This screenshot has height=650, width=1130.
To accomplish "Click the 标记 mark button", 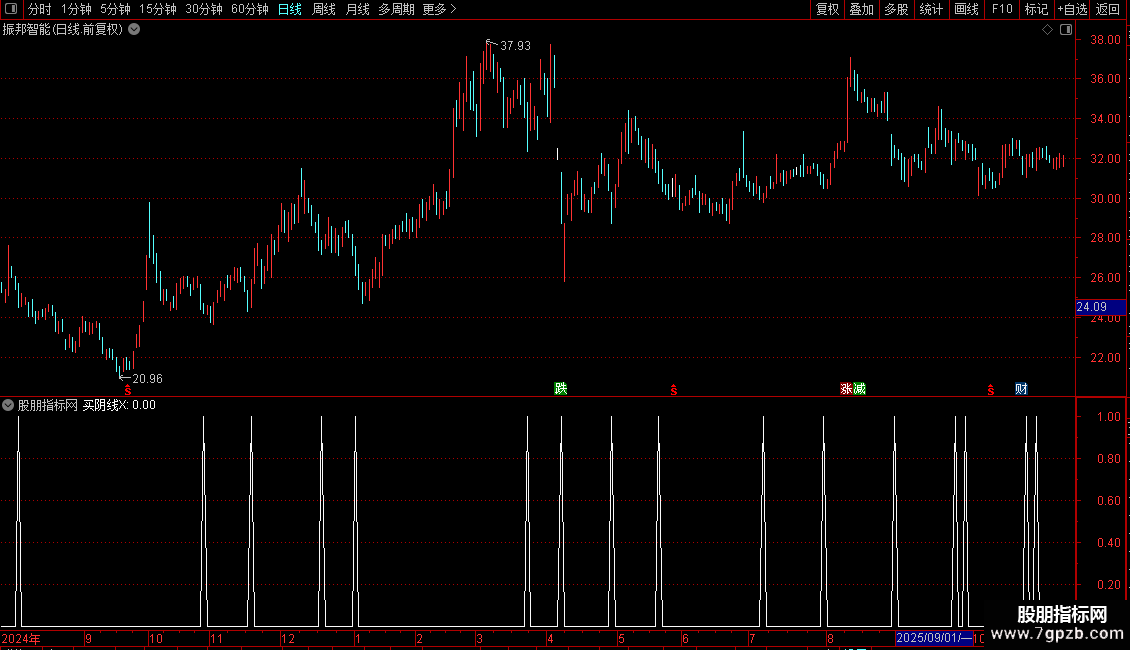I will (1036, 9).
